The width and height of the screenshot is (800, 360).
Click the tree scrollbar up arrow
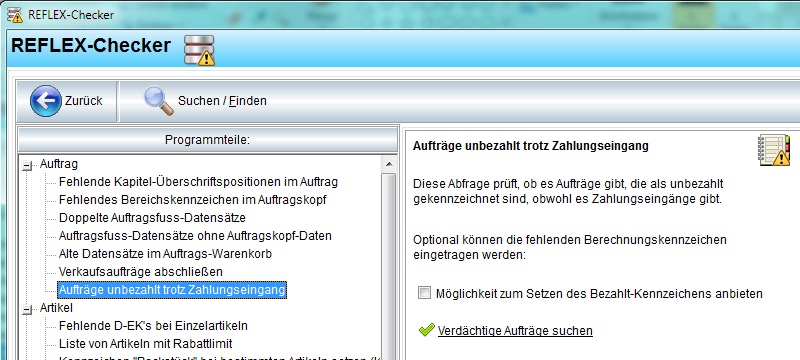[389, 164]
